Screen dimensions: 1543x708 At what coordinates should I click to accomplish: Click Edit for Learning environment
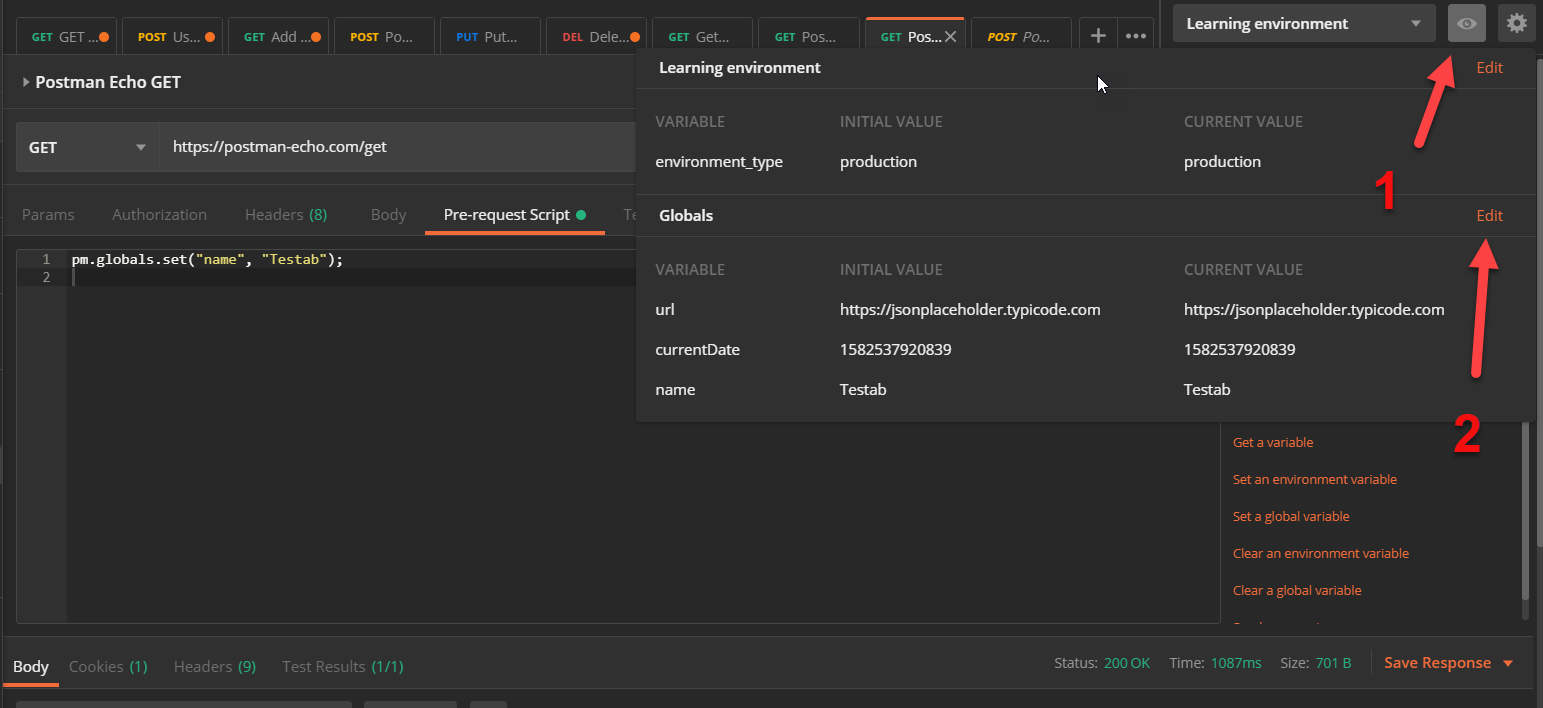(x=1489, y=68)
